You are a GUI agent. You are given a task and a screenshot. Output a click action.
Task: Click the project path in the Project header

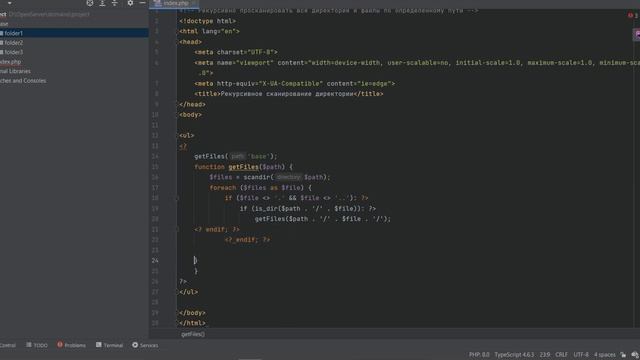(x=49, y=14)
